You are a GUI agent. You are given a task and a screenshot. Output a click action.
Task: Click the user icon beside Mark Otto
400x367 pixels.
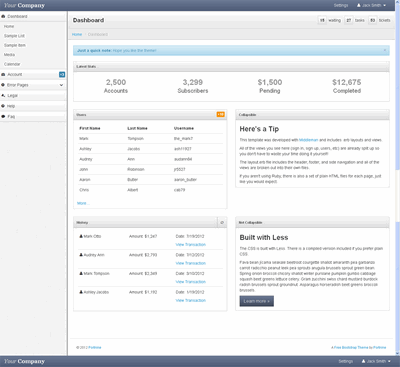click(81, 236)
